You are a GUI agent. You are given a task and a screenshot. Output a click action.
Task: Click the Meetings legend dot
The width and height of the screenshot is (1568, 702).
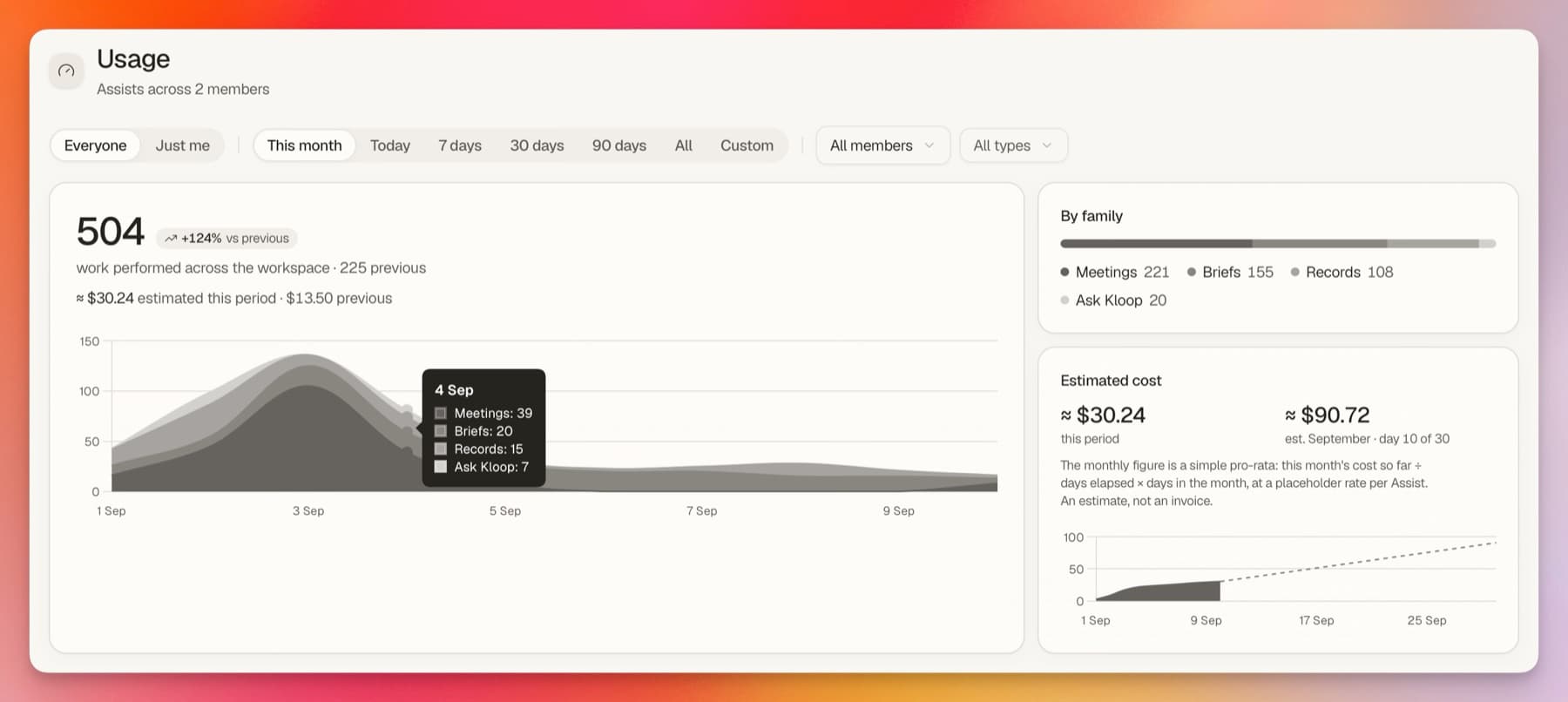pyautogui.click(x=1064, y=272)
